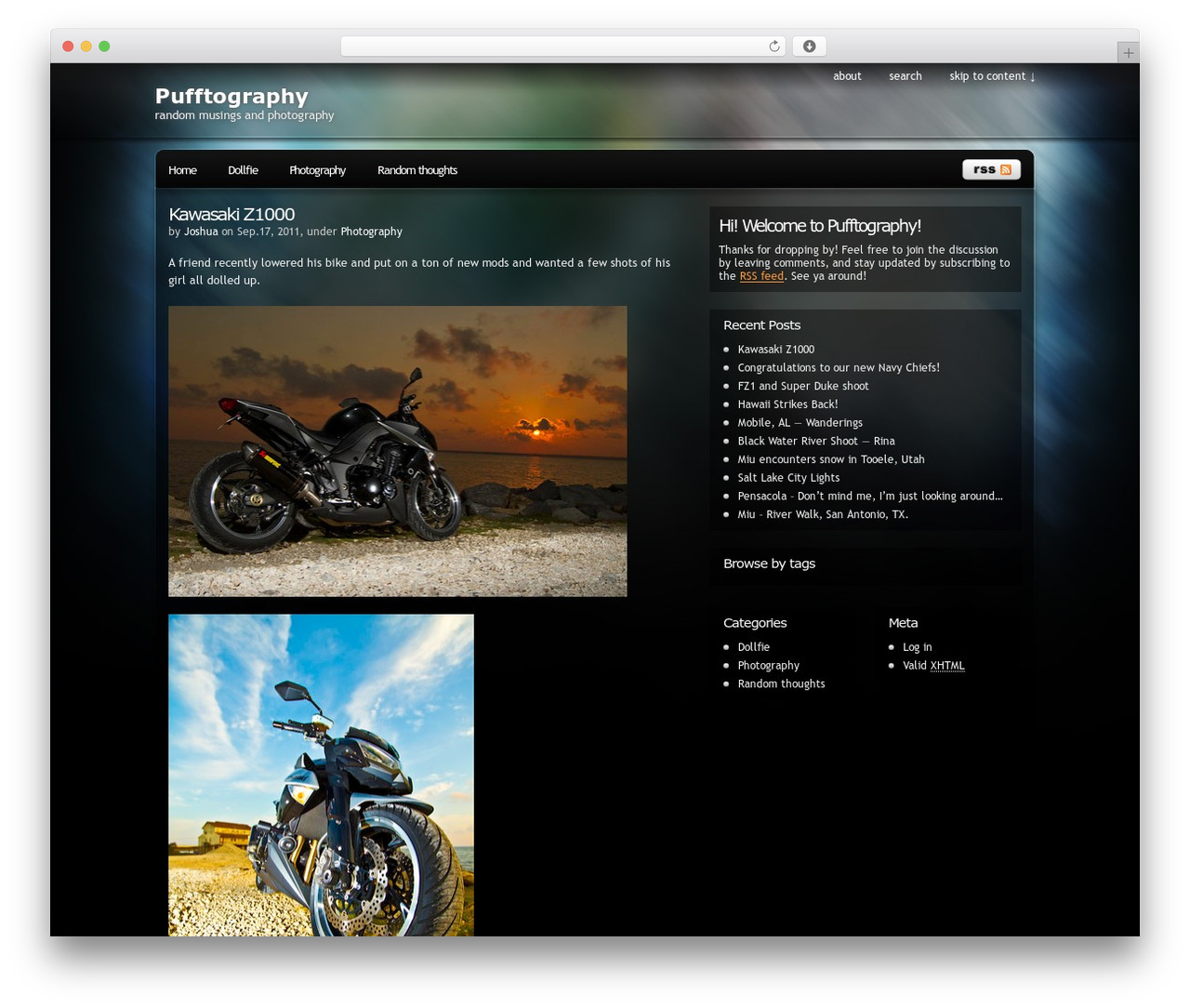Click the Browse by tags heading
The image size is (1190, 1008).
pos(769,564)
